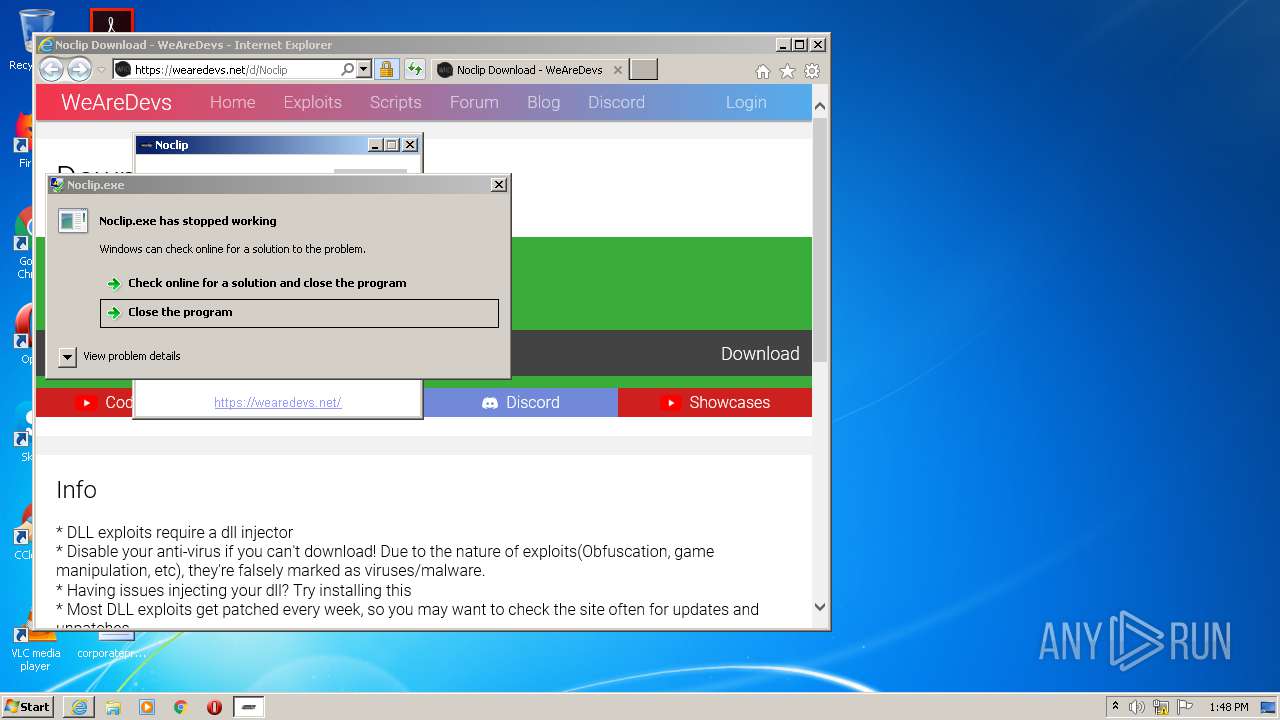Close the Noclip.exe error dialog

(498, 185)
